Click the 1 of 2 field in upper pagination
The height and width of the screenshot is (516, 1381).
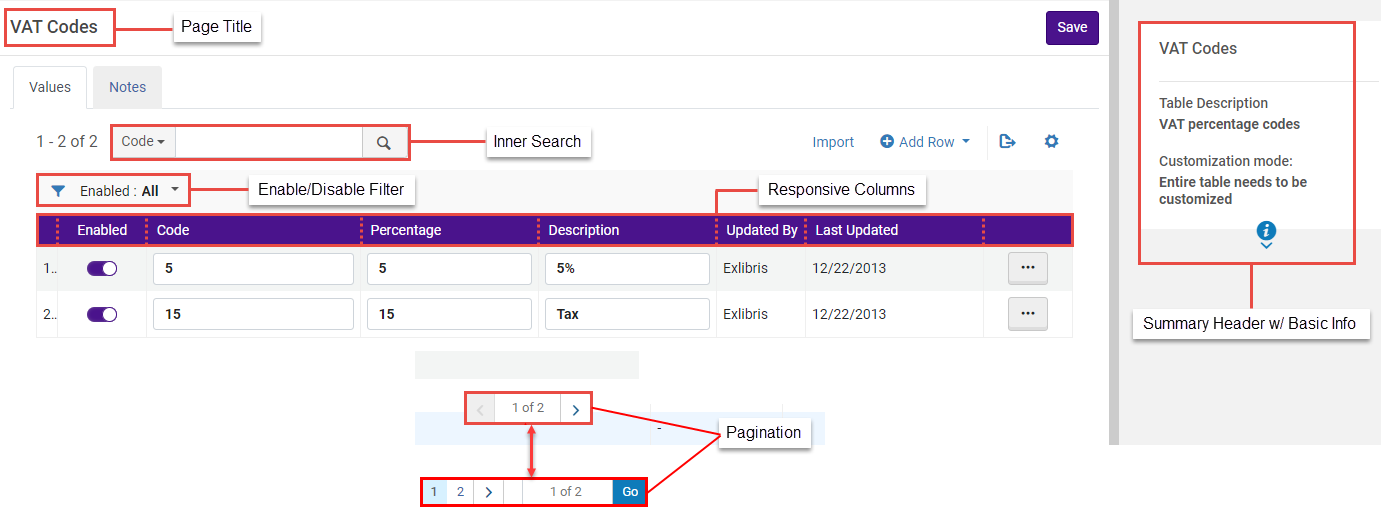[x=528, y=408]
